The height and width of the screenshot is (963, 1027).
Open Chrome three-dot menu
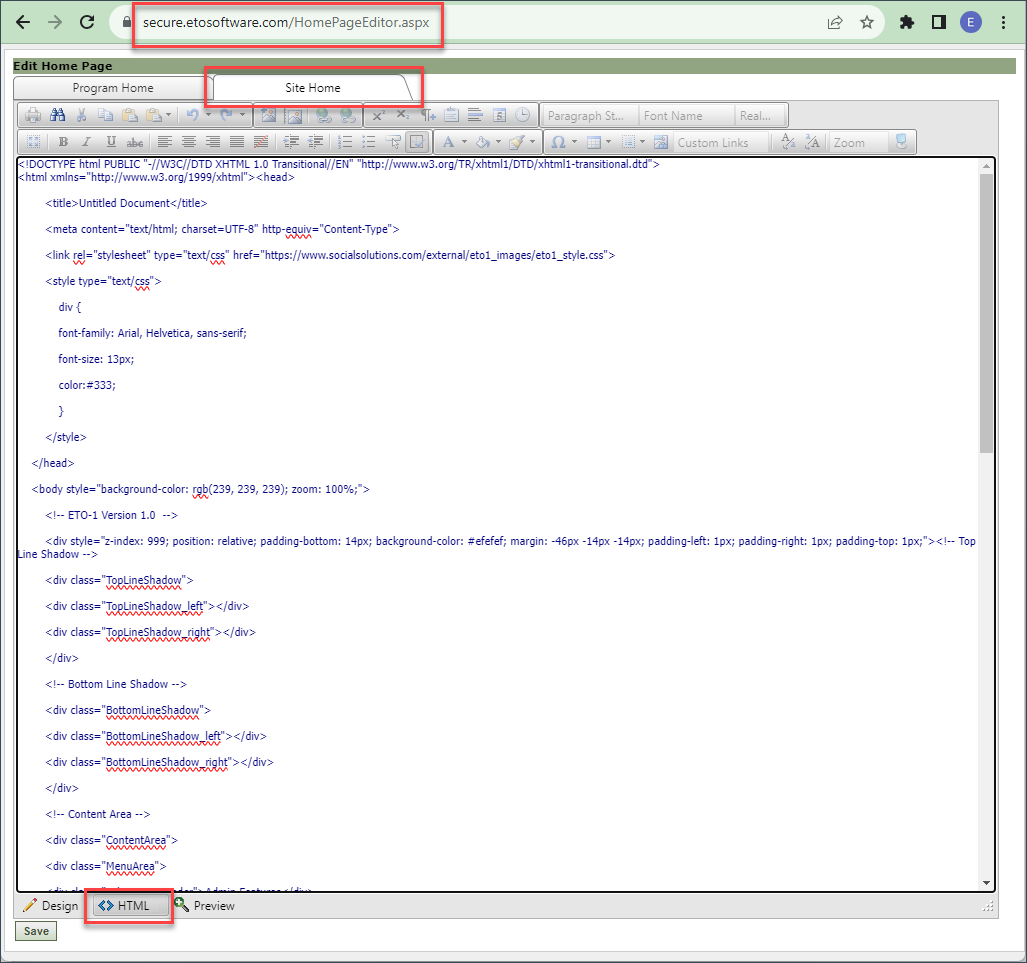point(1003,22)
